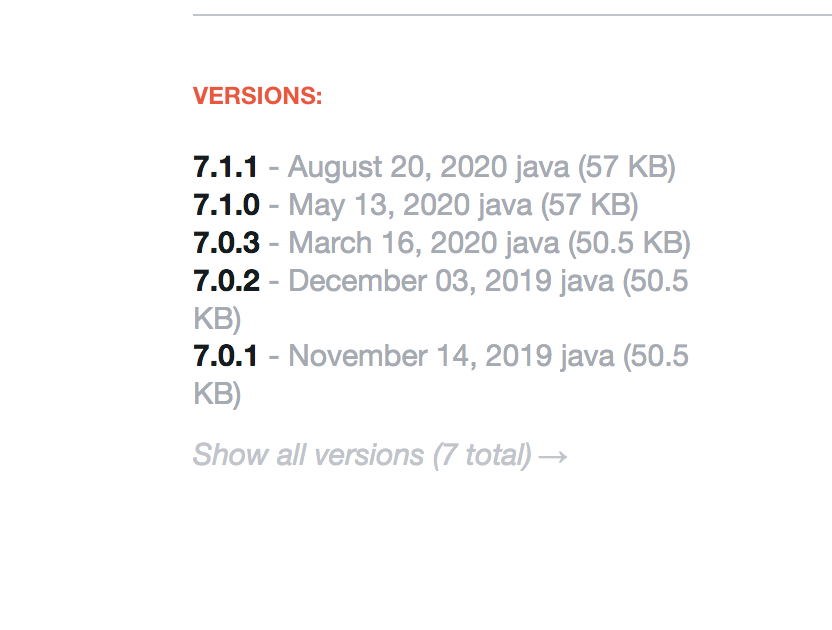
Task: Click Show all versions (7 total)
Action: click(362, 455)
